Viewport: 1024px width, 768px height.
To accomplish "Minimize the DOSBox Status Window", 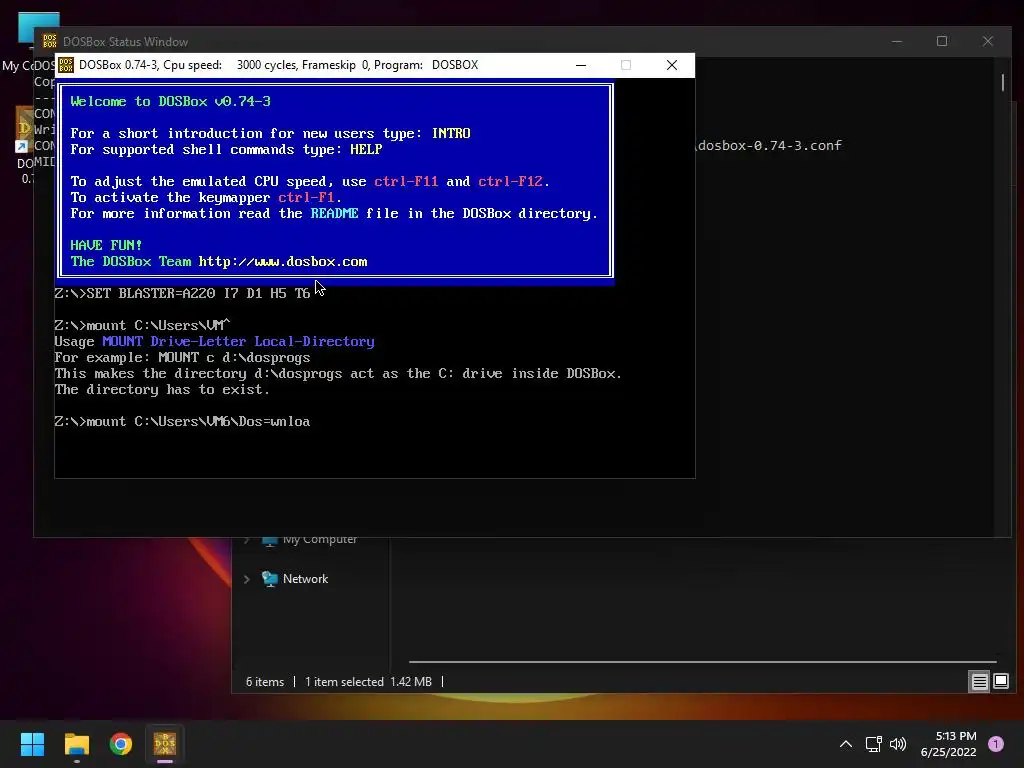I will click(897, 41).
